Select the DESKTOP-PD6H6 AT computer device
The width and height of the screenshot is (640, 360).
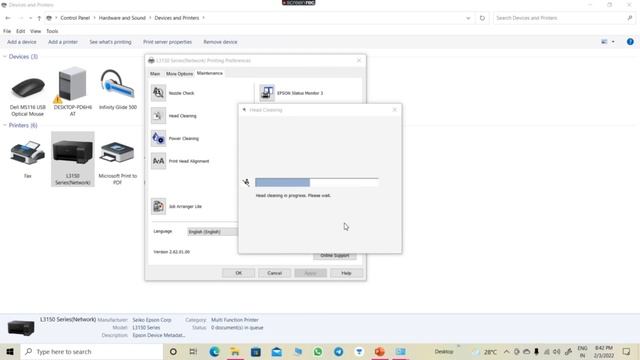[73, 92]
